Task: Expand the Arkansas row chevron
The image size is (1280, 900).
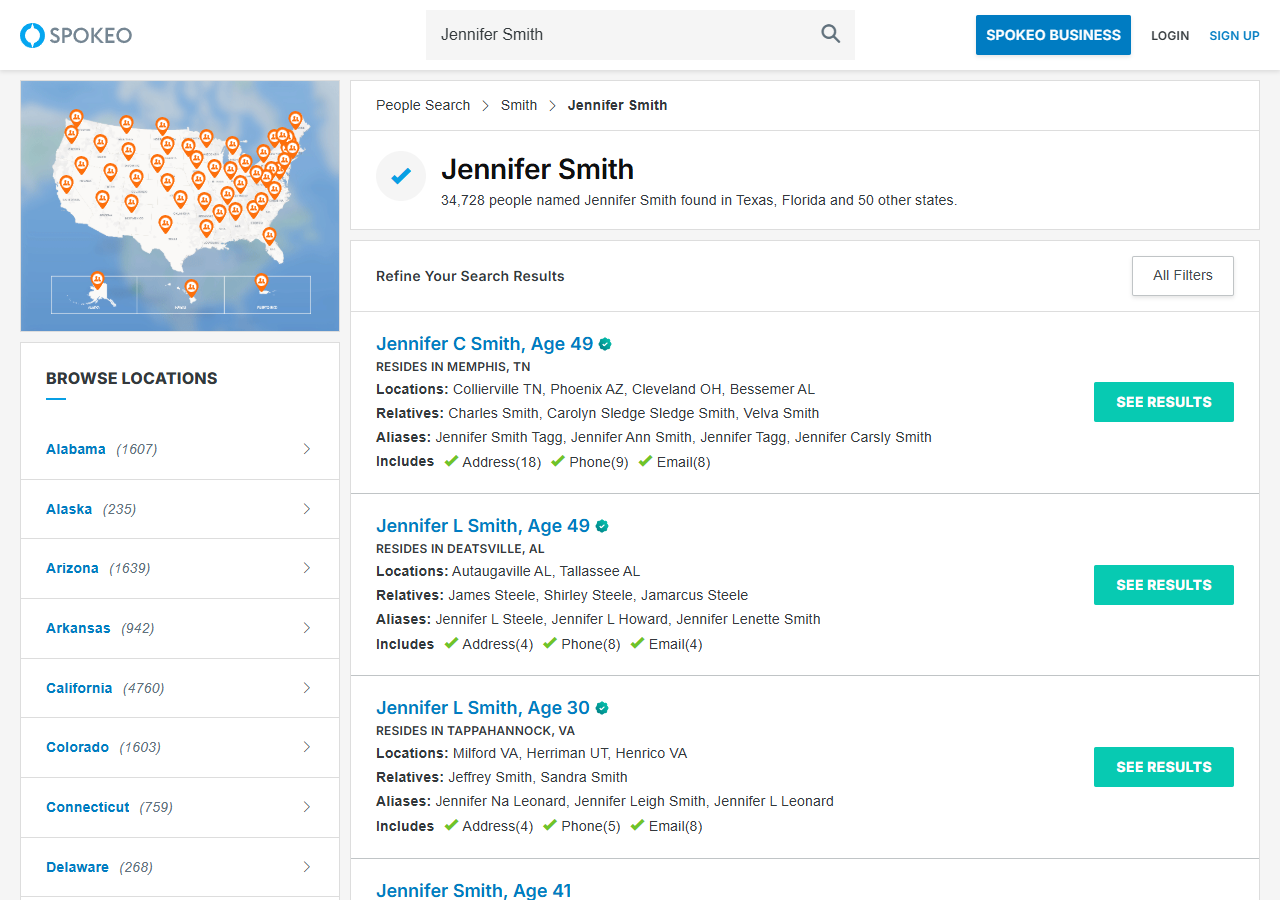Action: [307, 628]
